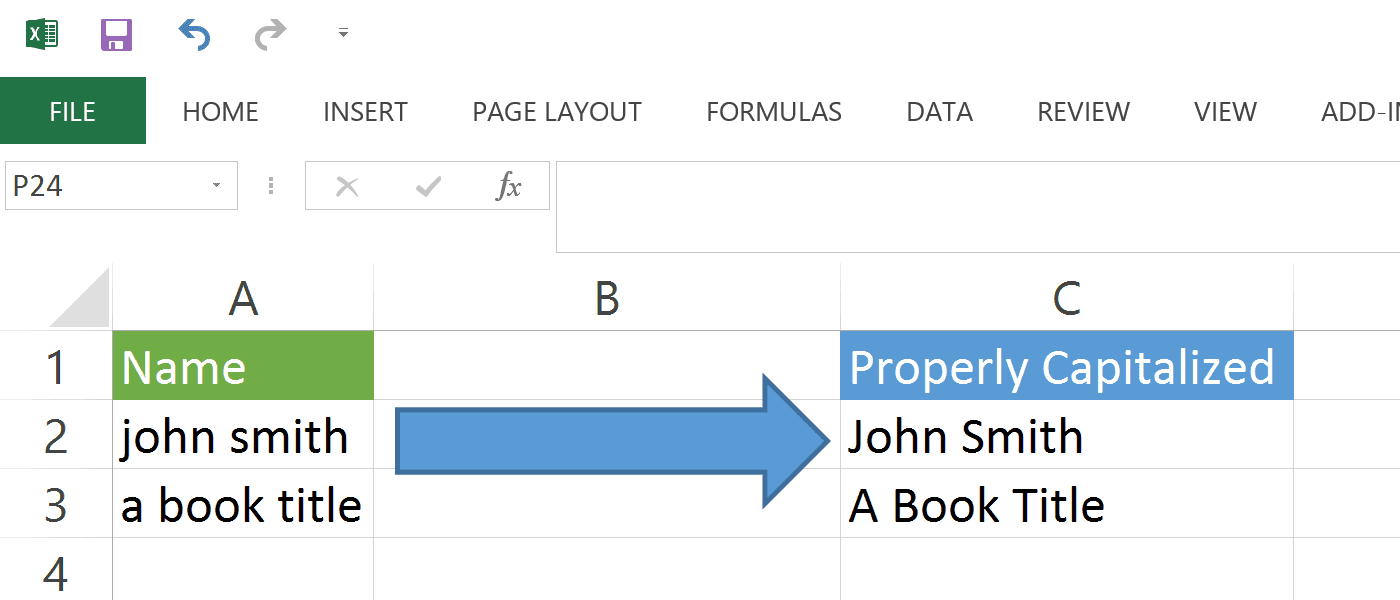Viewport: 1400px width, 600px height.
Task: Cancel the formula entry with the X icon
Action: [x=347, y=186]
